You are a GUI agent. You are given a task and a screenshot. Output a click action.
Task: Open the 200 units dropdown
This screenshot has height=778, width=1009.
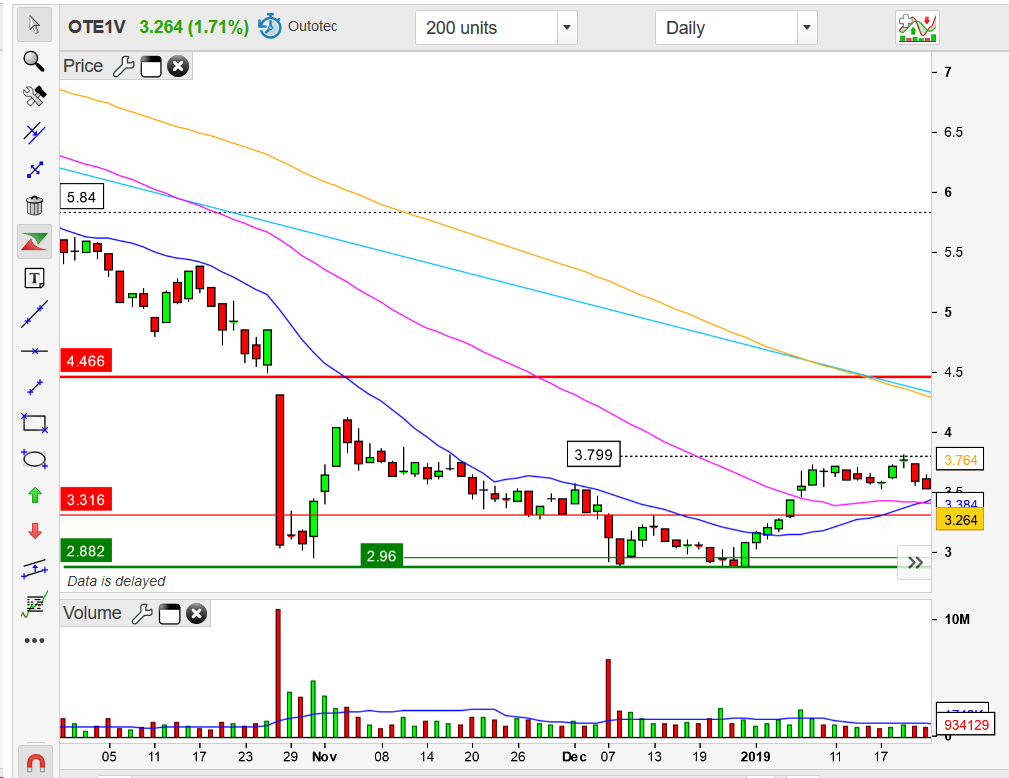[567, 28]
